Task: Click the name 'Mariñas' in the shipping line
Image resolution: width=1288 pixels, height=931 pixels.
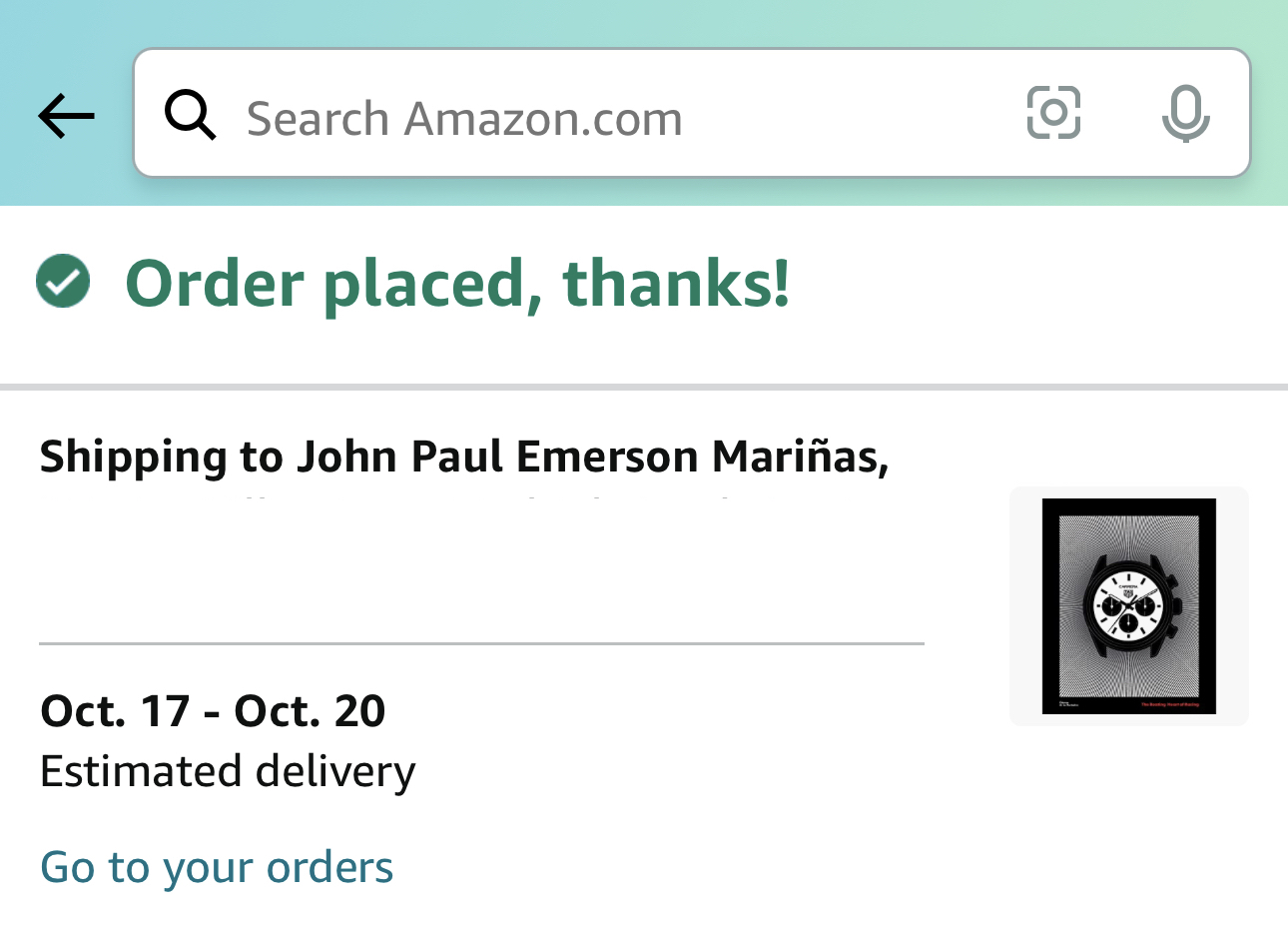Action: pyautogui.click(x=800, y=457)
